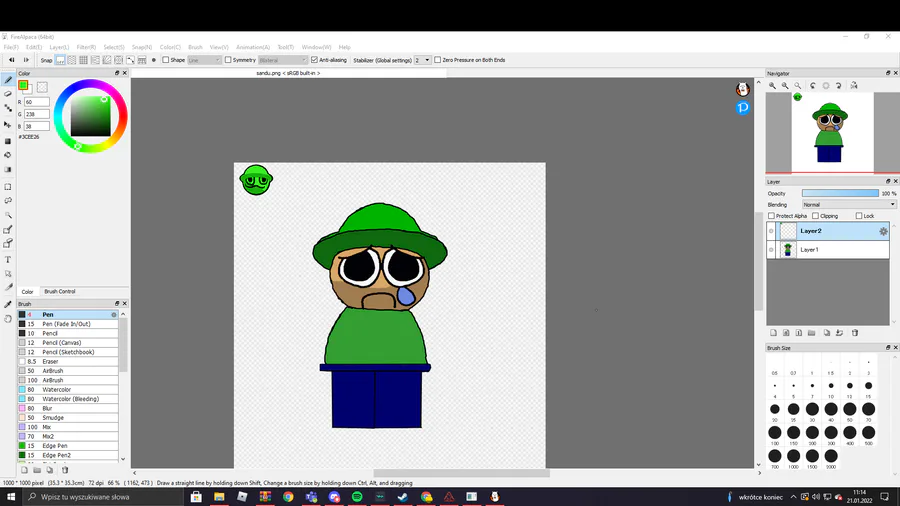
Task: Expand the Symmetry type dropdown
Action: [282, 60]
